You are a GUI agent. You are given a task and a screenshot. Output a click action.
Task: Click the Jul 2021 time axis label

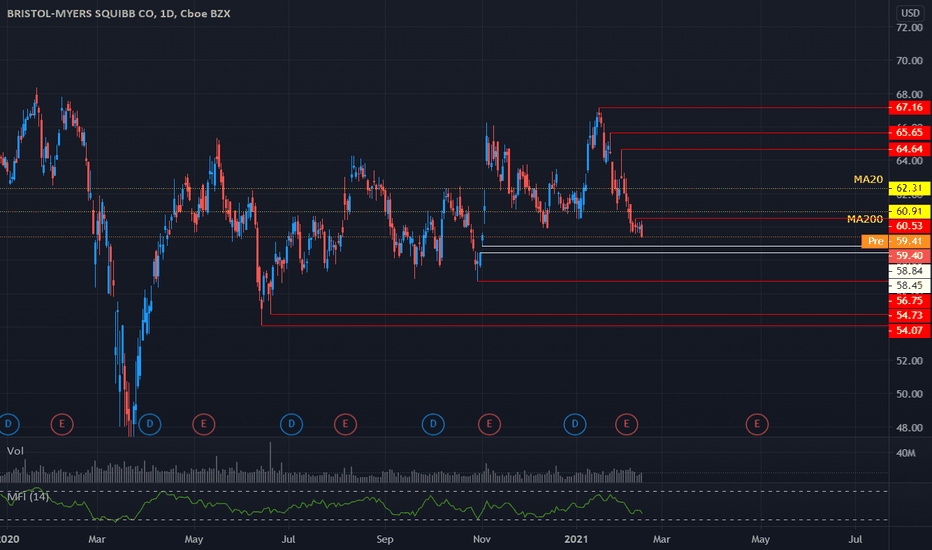[855, 539]
